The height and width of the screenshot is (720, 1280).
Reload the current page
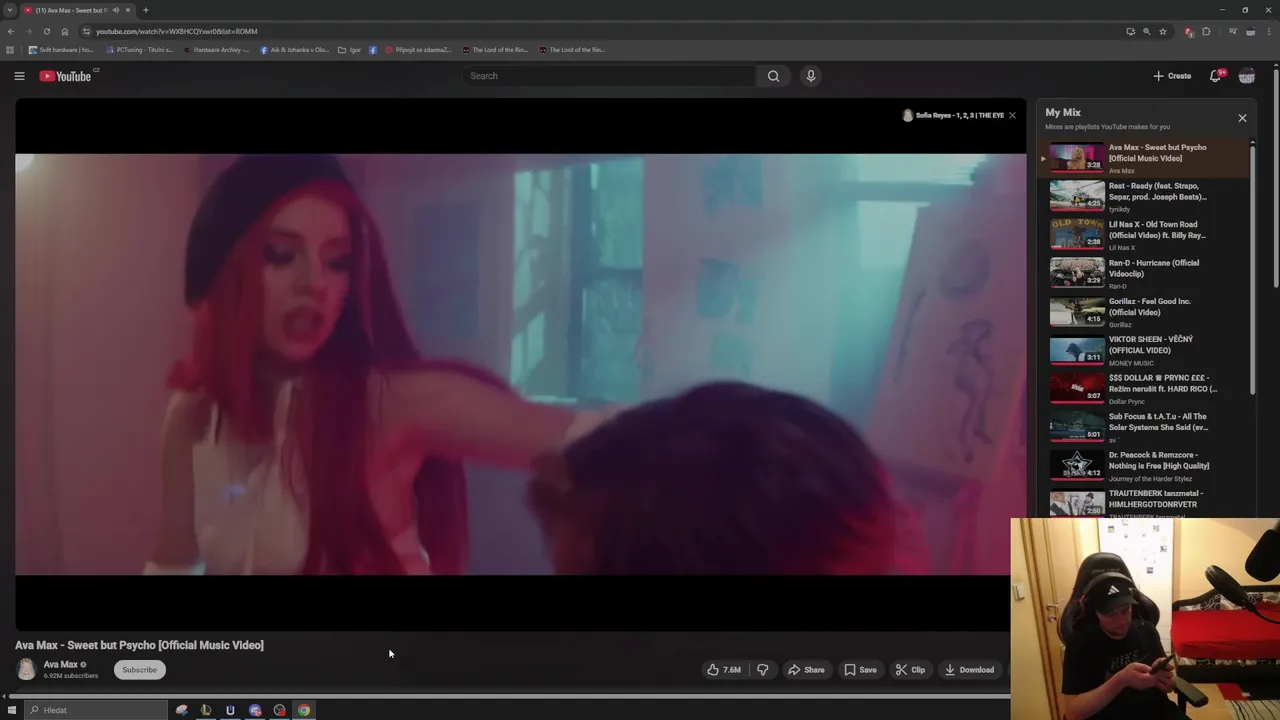(46, 31)
